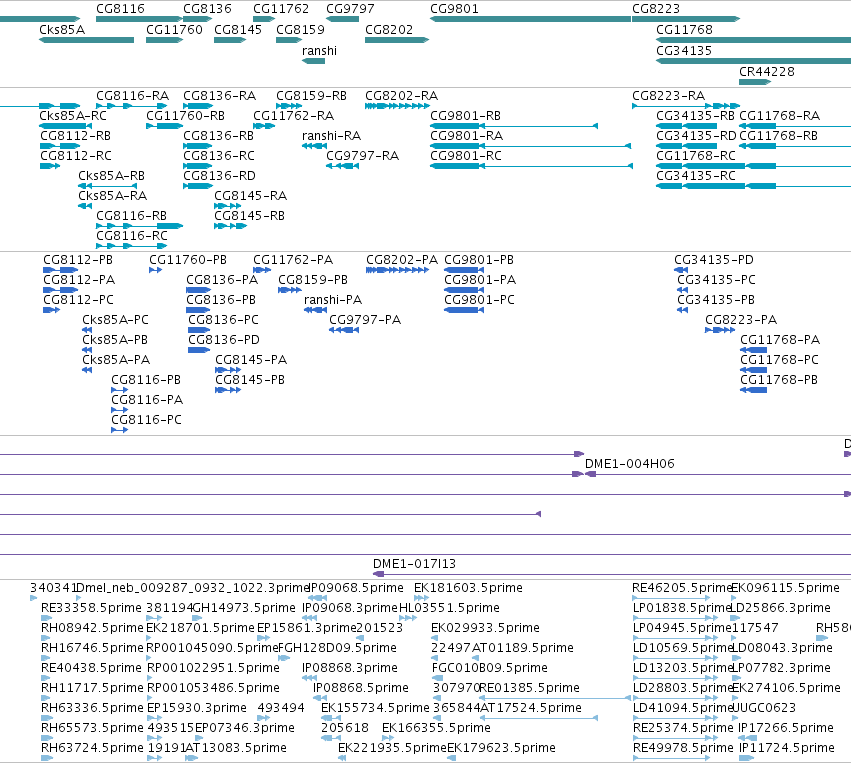Select the CG8136 gene label
The height and width of the screenshot is (763, 851).
(207, 9)
